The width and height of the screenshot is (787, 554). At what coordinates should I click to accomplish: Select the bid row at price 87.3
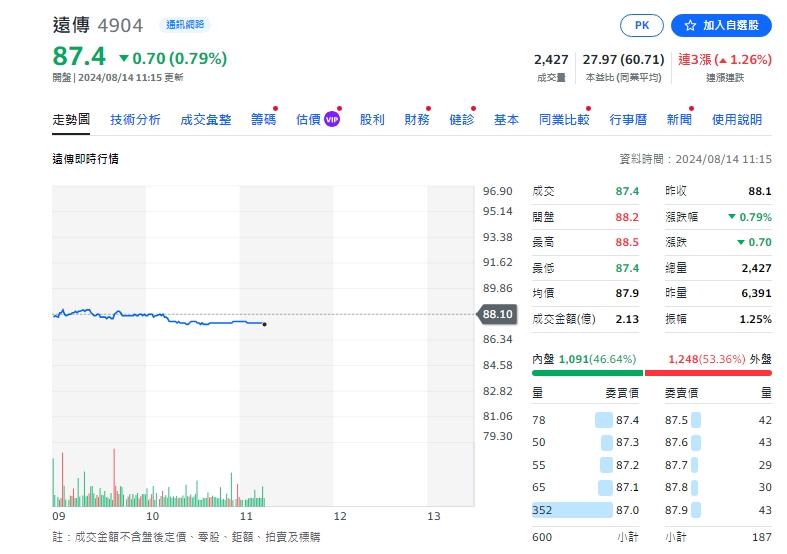[585, 442]
